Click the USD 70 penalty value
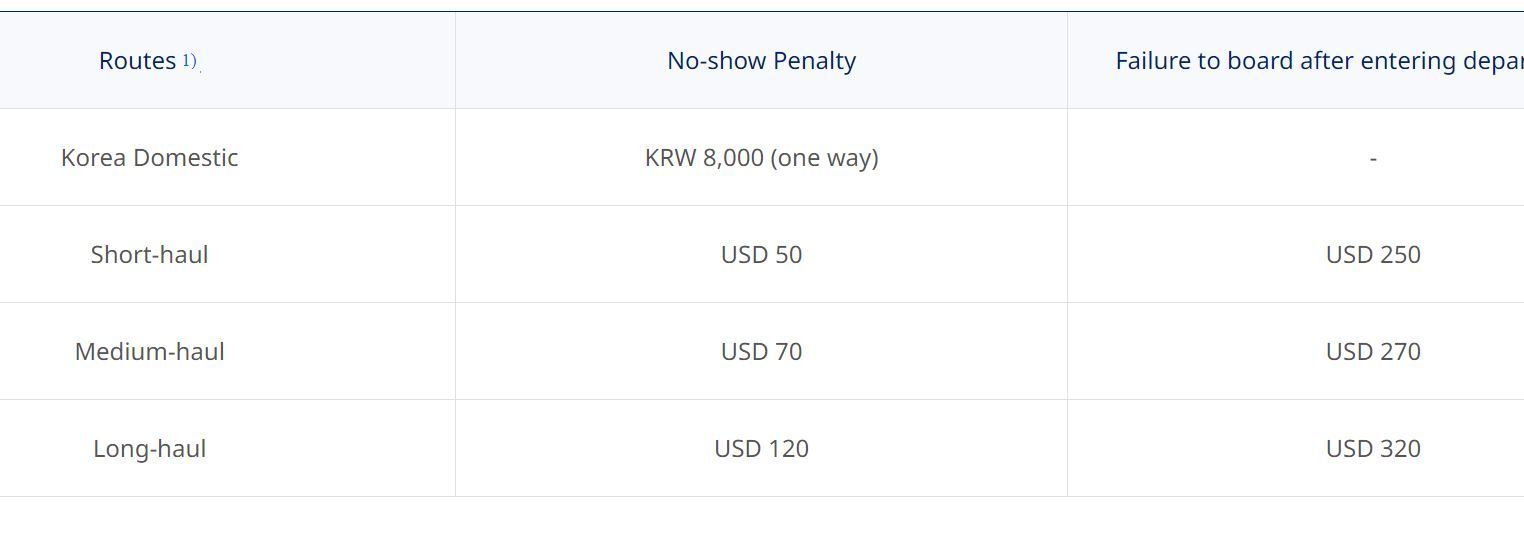Screen dimensions: 1524x552 click(761, 352)
